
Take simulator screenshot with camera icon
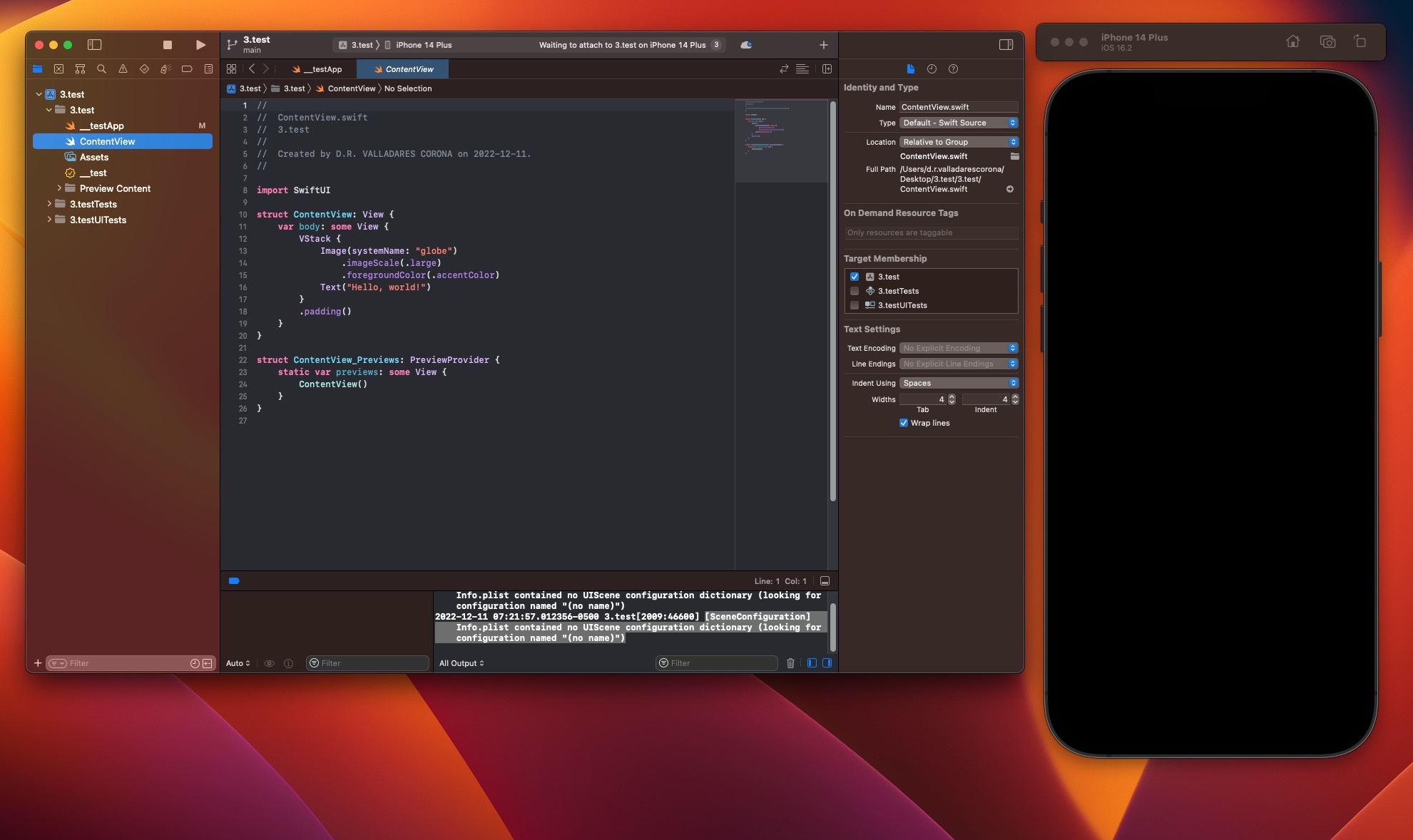coord(1327,42)
